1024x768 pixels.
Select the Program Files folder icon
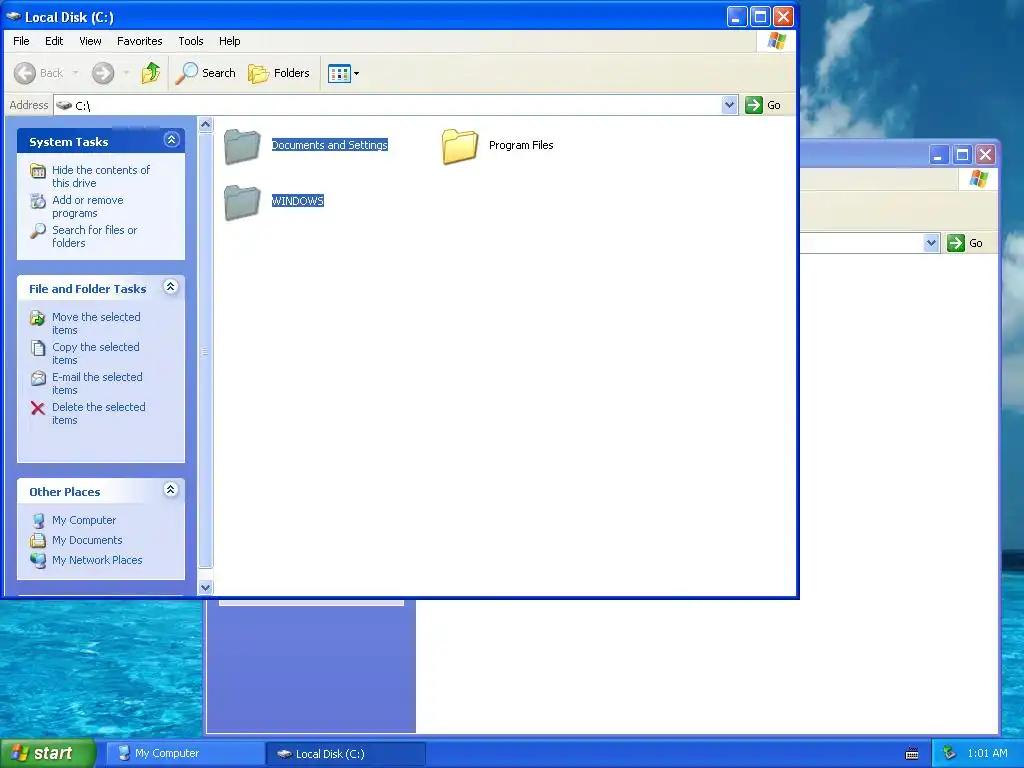coord(460,146)
